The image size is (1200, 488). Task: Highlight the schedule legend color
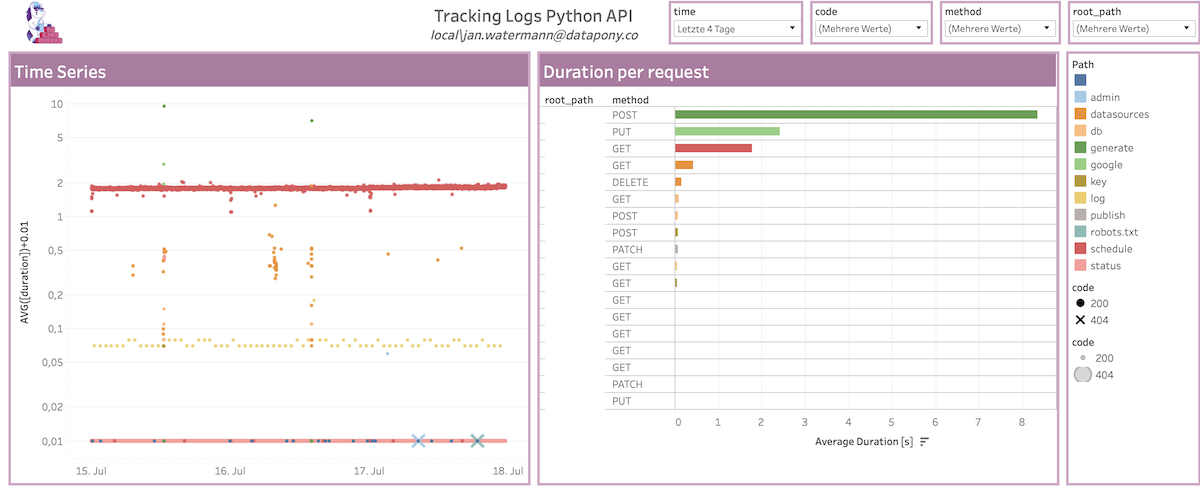point(1080,249)
